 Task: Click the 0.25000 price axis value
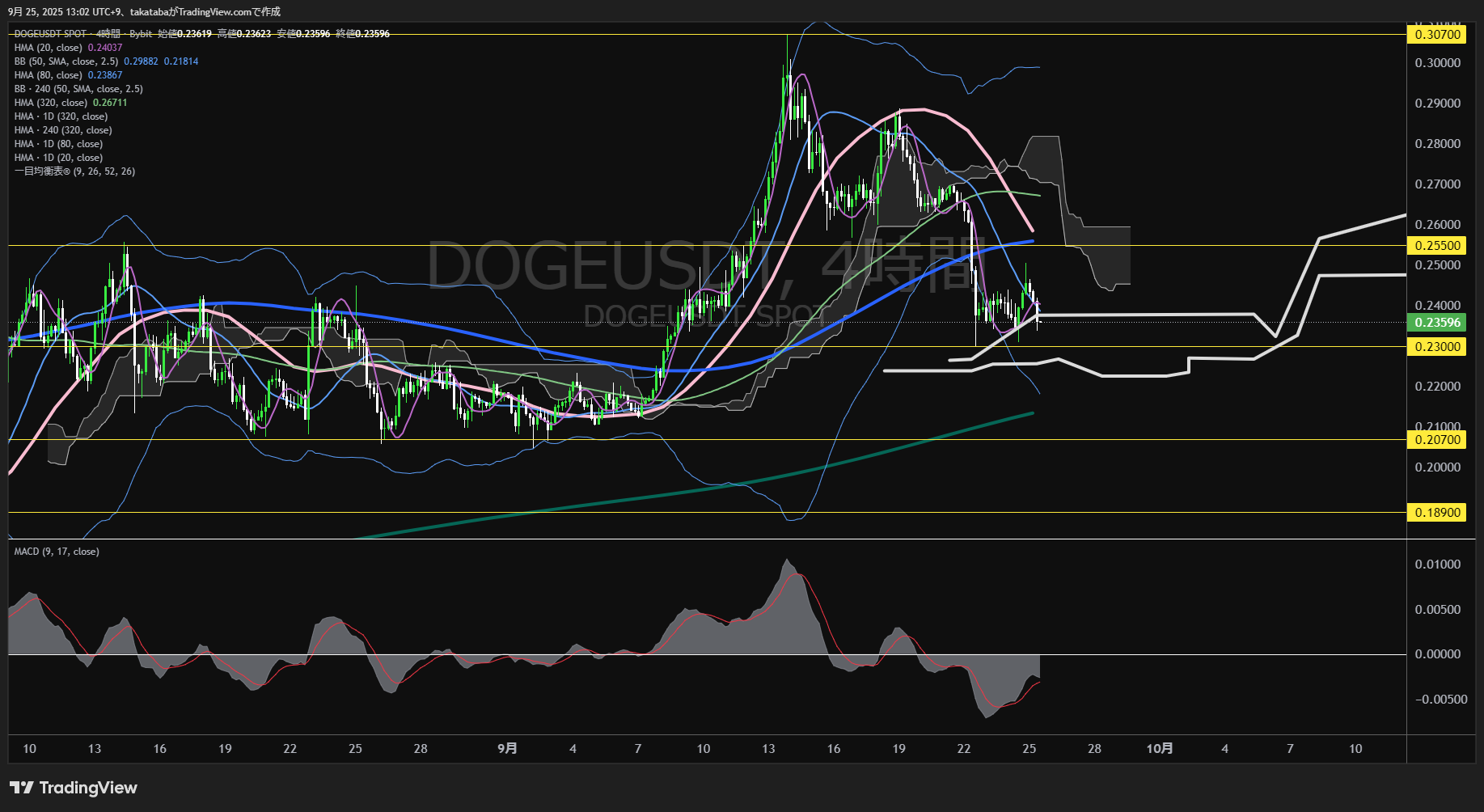[x=1437, y=265]
